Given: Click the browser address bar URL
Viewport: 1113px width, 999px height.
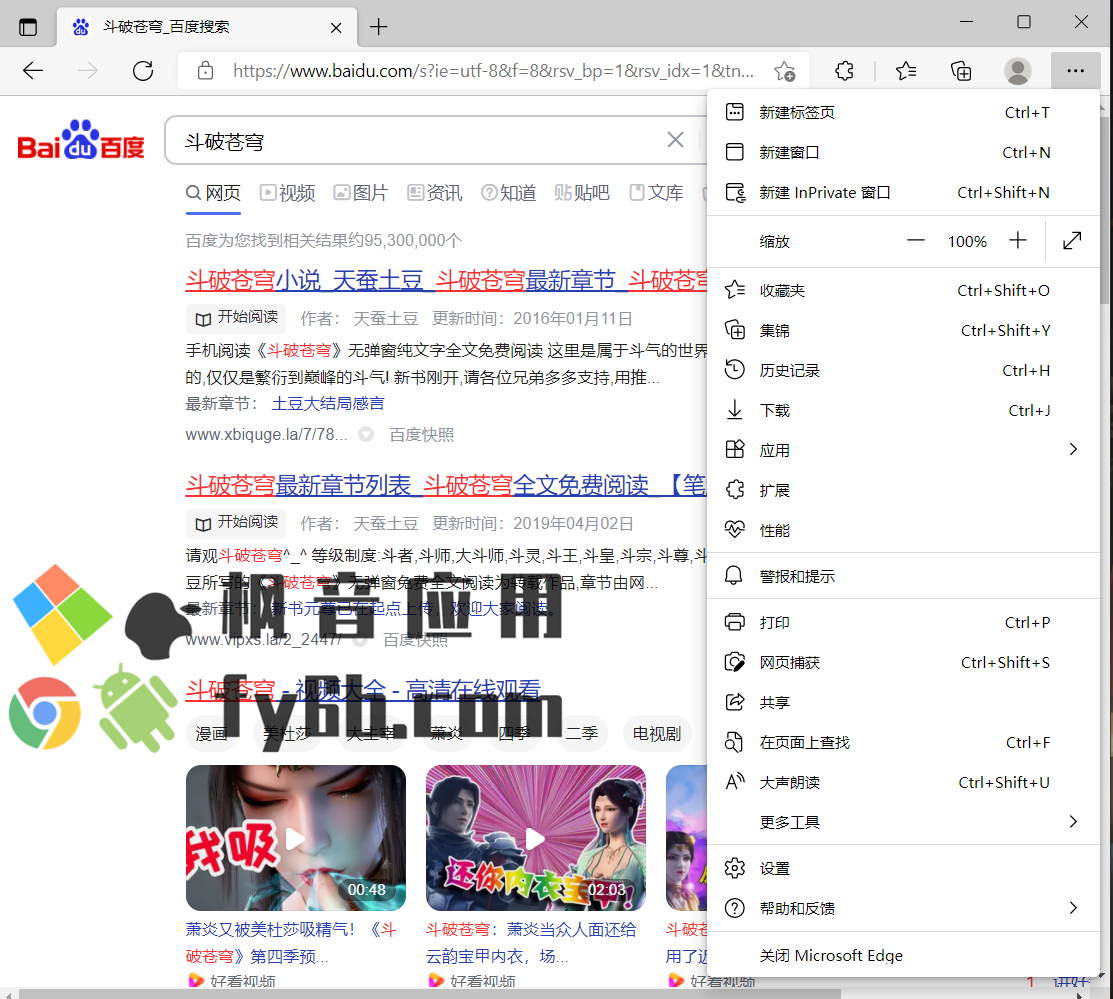Looking at the screenshot, I should pos(493,71).
